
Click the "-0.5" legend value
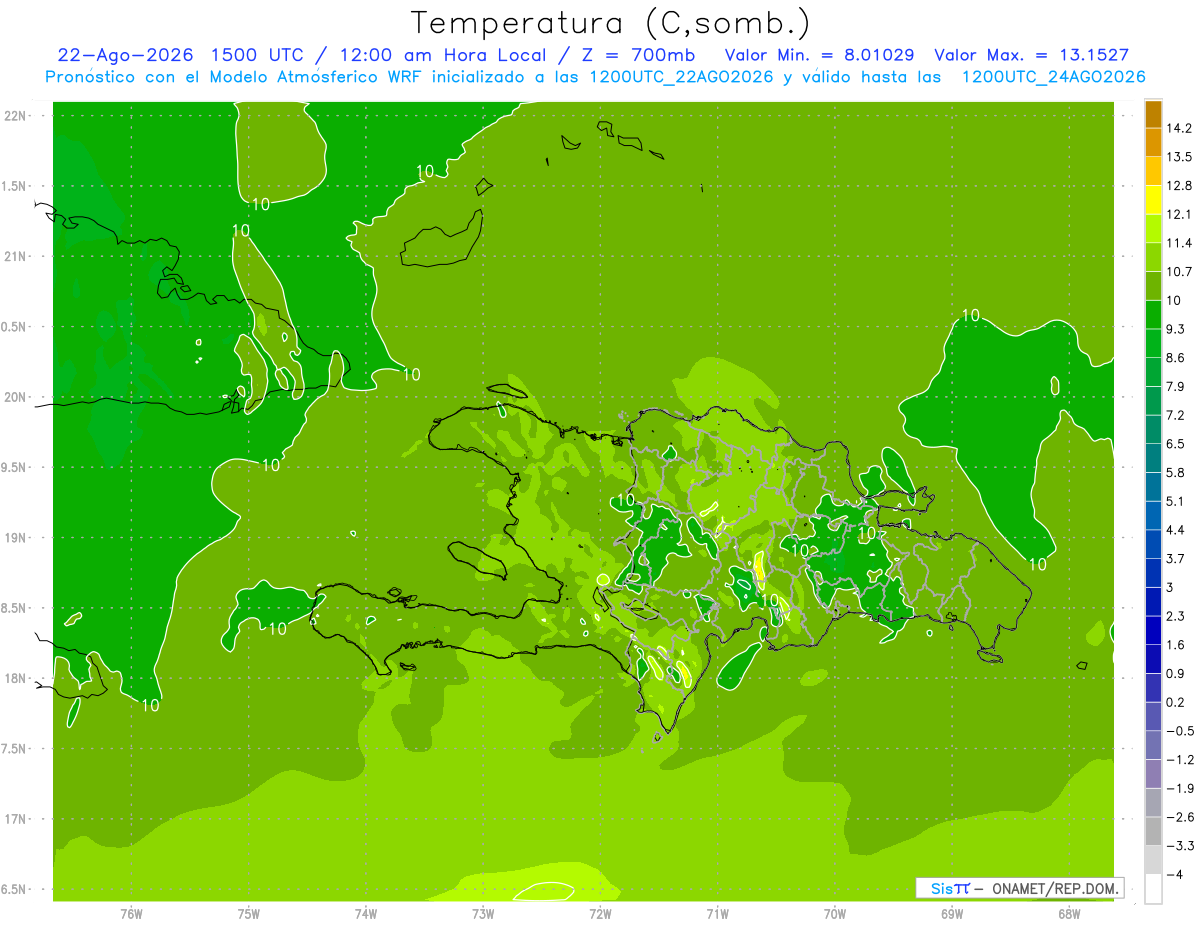(x=1179, y=731)
